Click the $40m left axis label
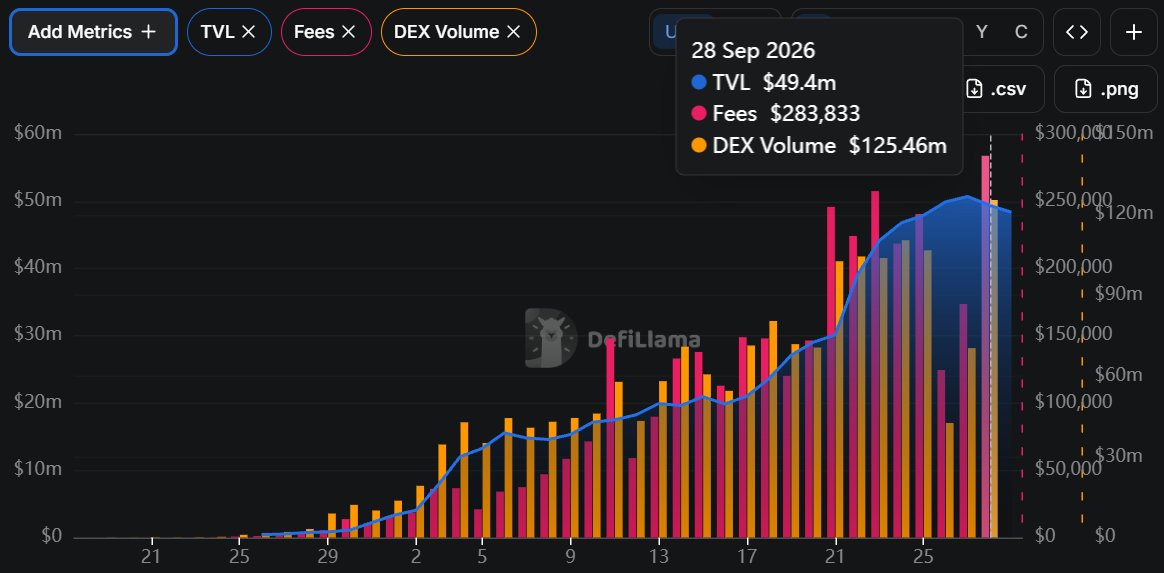Image resolution: width=1164 pixels, height=573 pixels. click(x=38, y=267)
